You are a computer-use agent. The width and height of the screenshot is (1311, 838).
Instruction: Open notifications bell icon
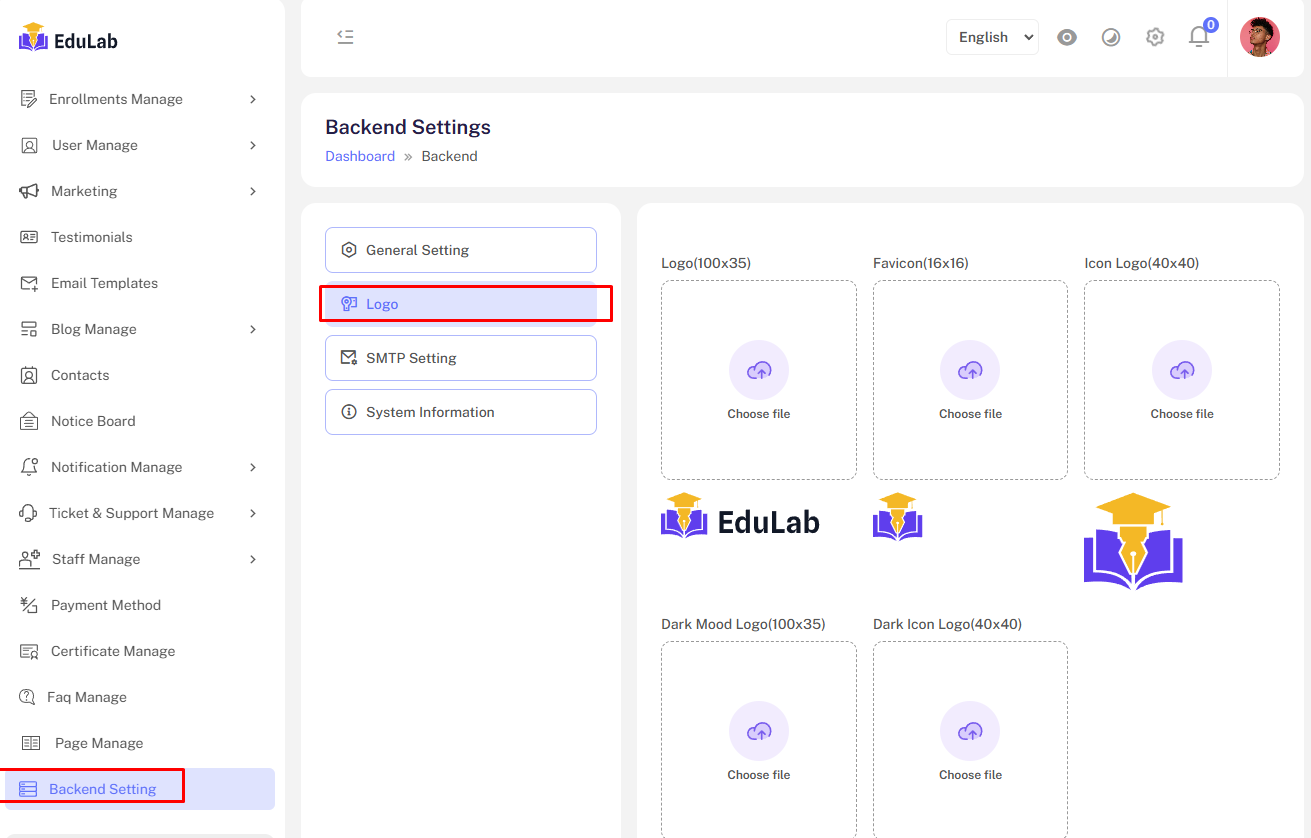coord(1198,37)
